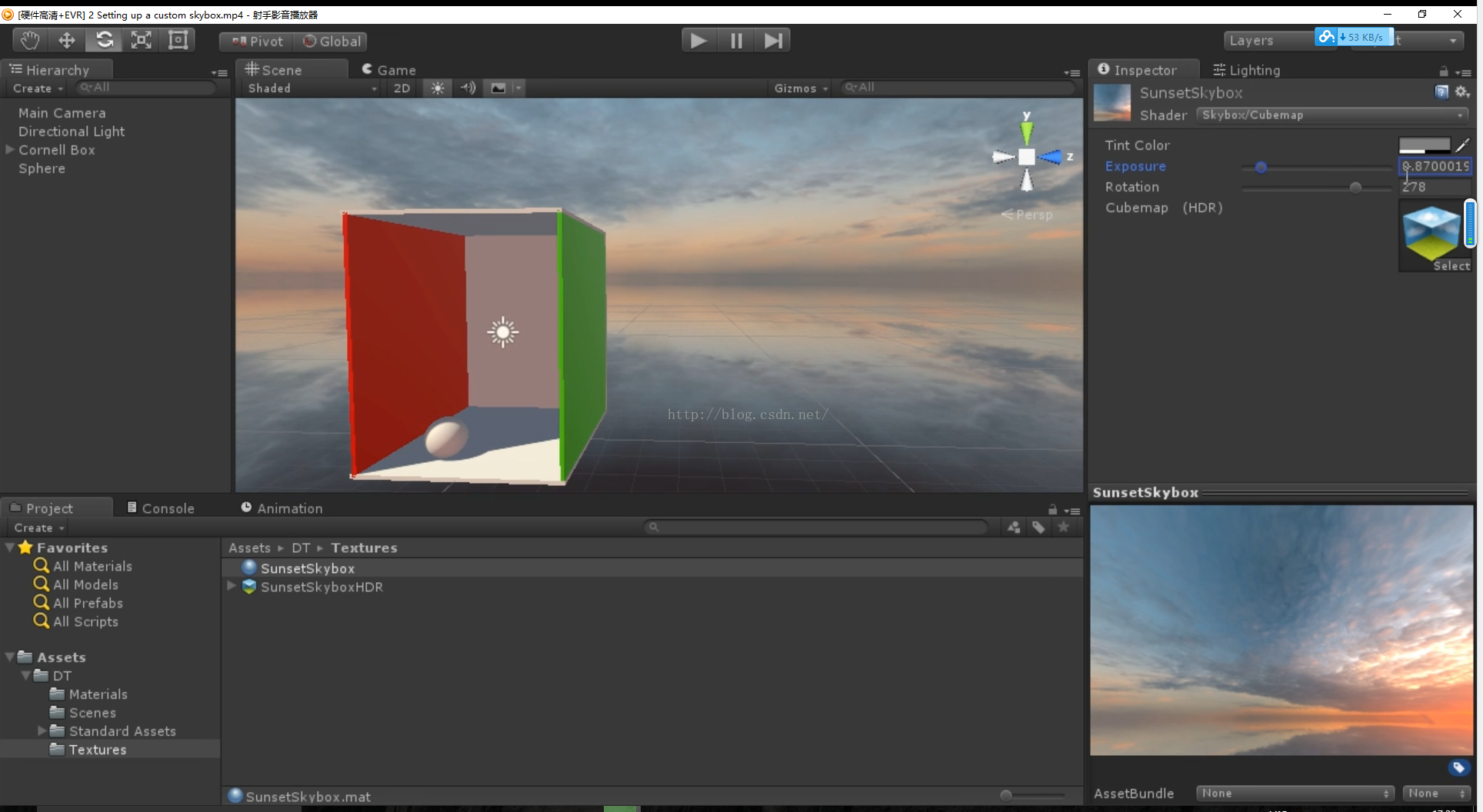Open the Shaded draw mode dropdown
This screenshot has height=812, width=1483.
pyautogui.click(x=308, y=88)
